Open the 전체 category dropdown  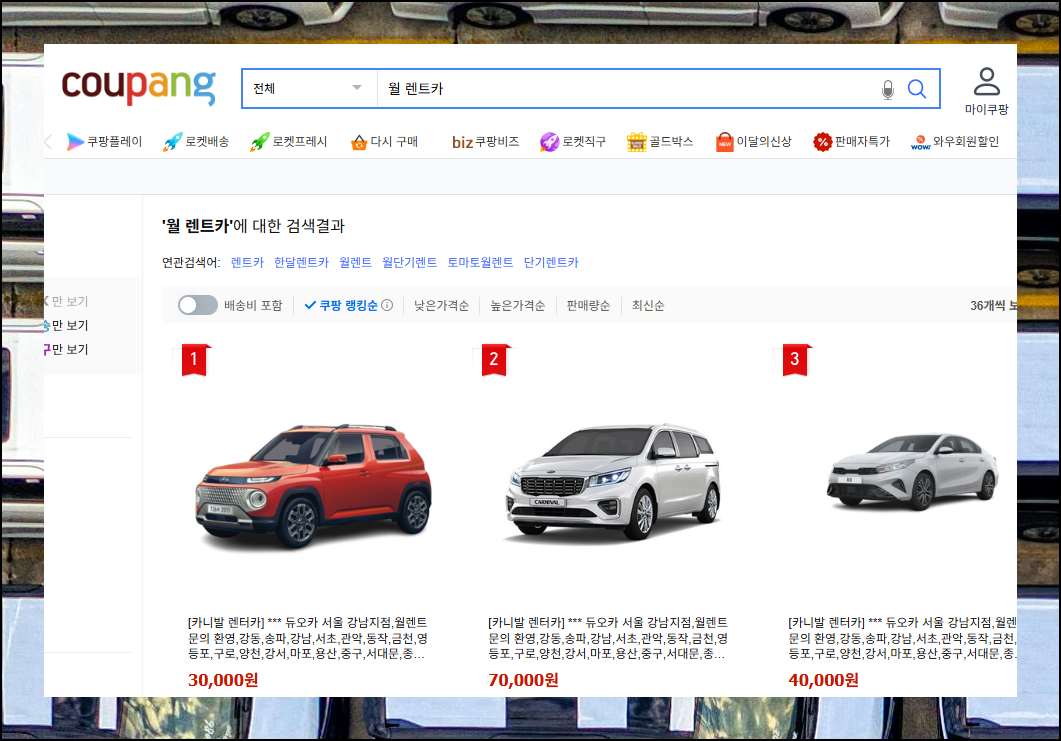309,89
